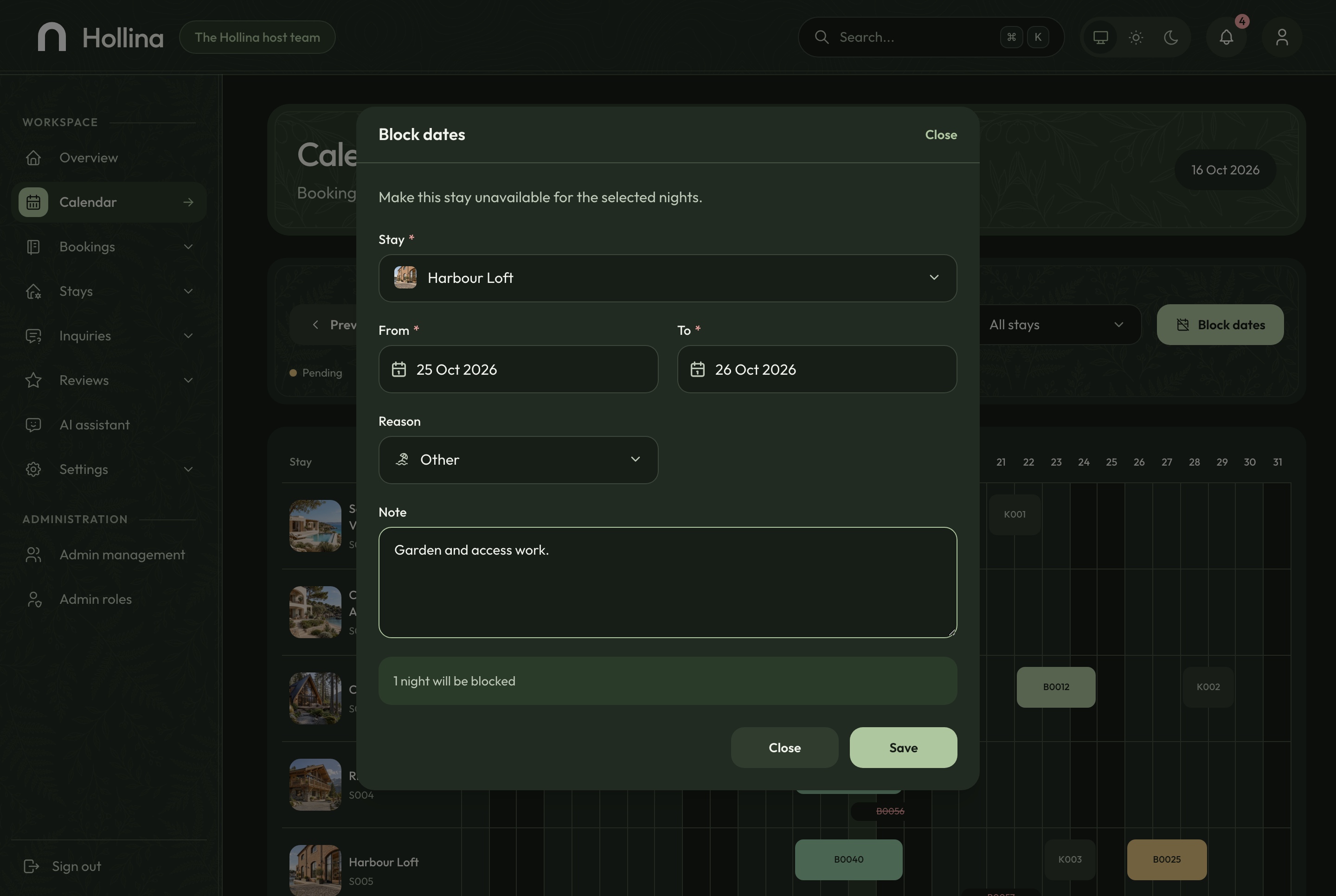Click the Reviews star icon
The image size is (1336, 896).
(x=33, y=381)
